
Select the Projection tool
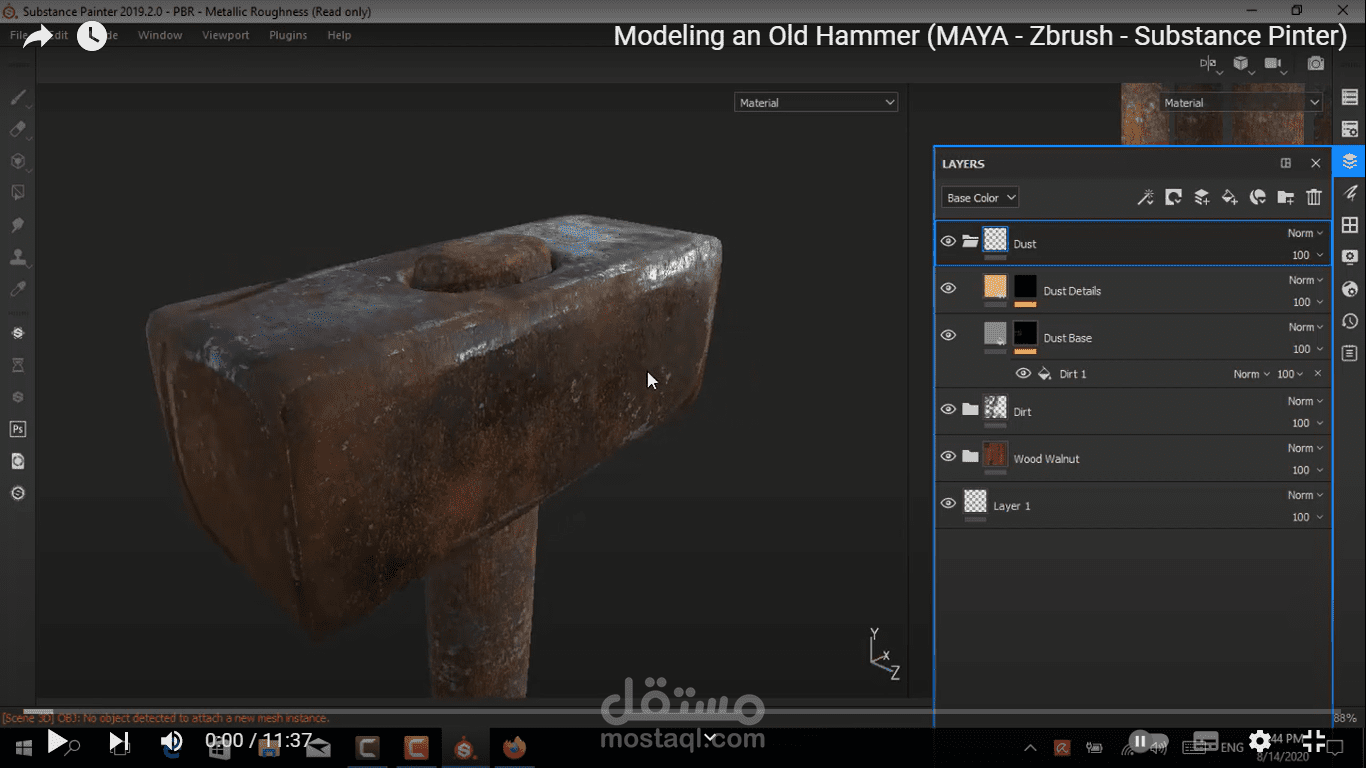click(17, 161)
